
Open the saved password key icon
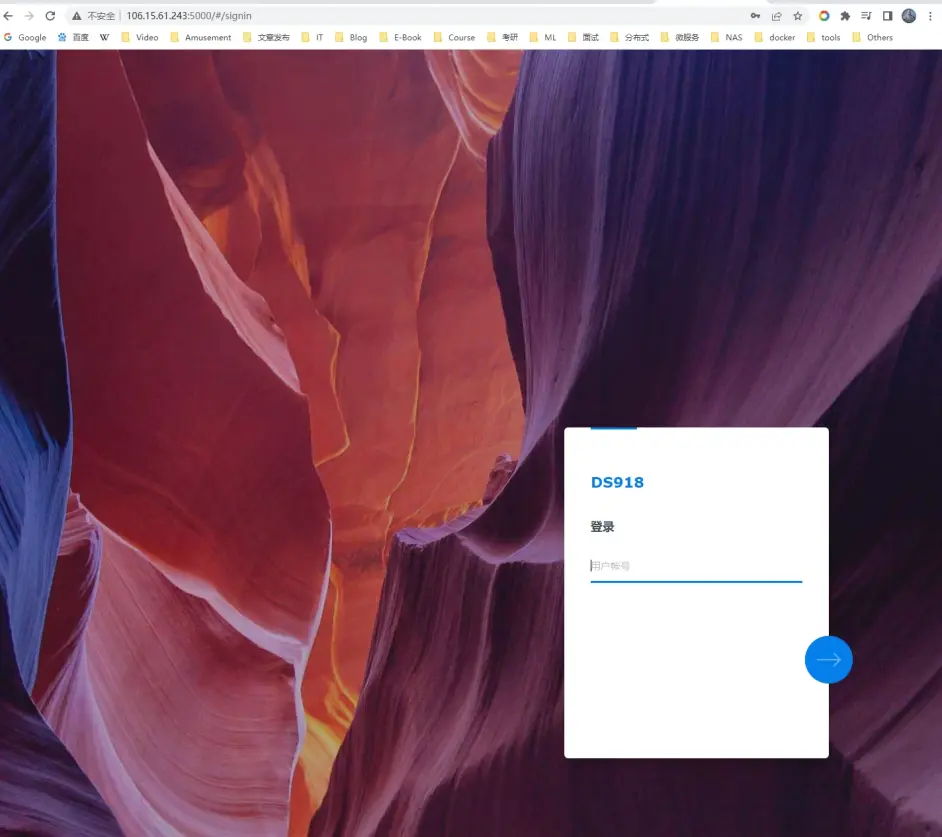(755, 16)
